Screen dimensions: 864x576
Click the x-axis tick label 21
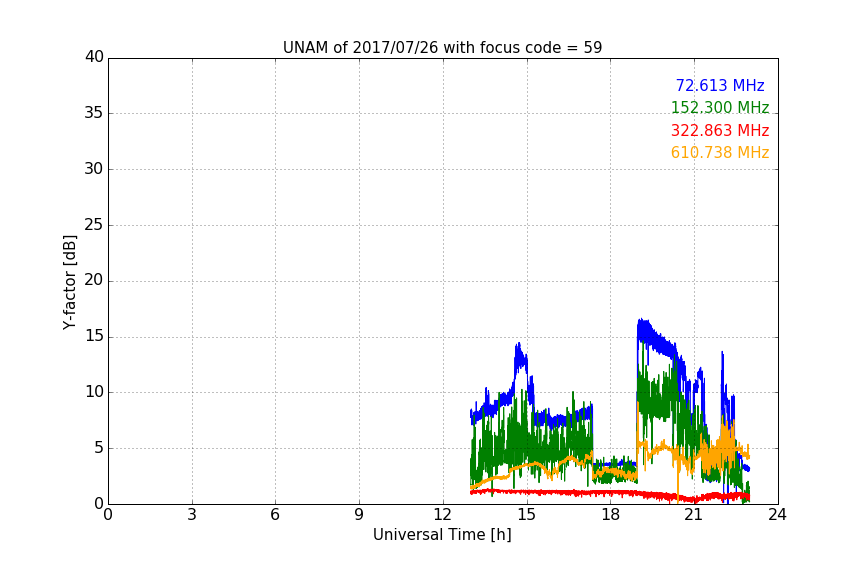(x=694, y=515)
